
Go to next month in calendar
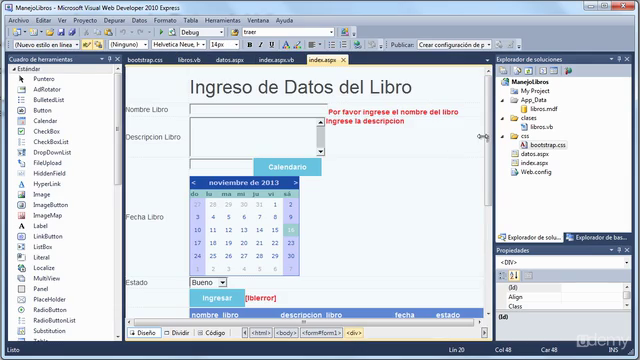pos(296,182)
